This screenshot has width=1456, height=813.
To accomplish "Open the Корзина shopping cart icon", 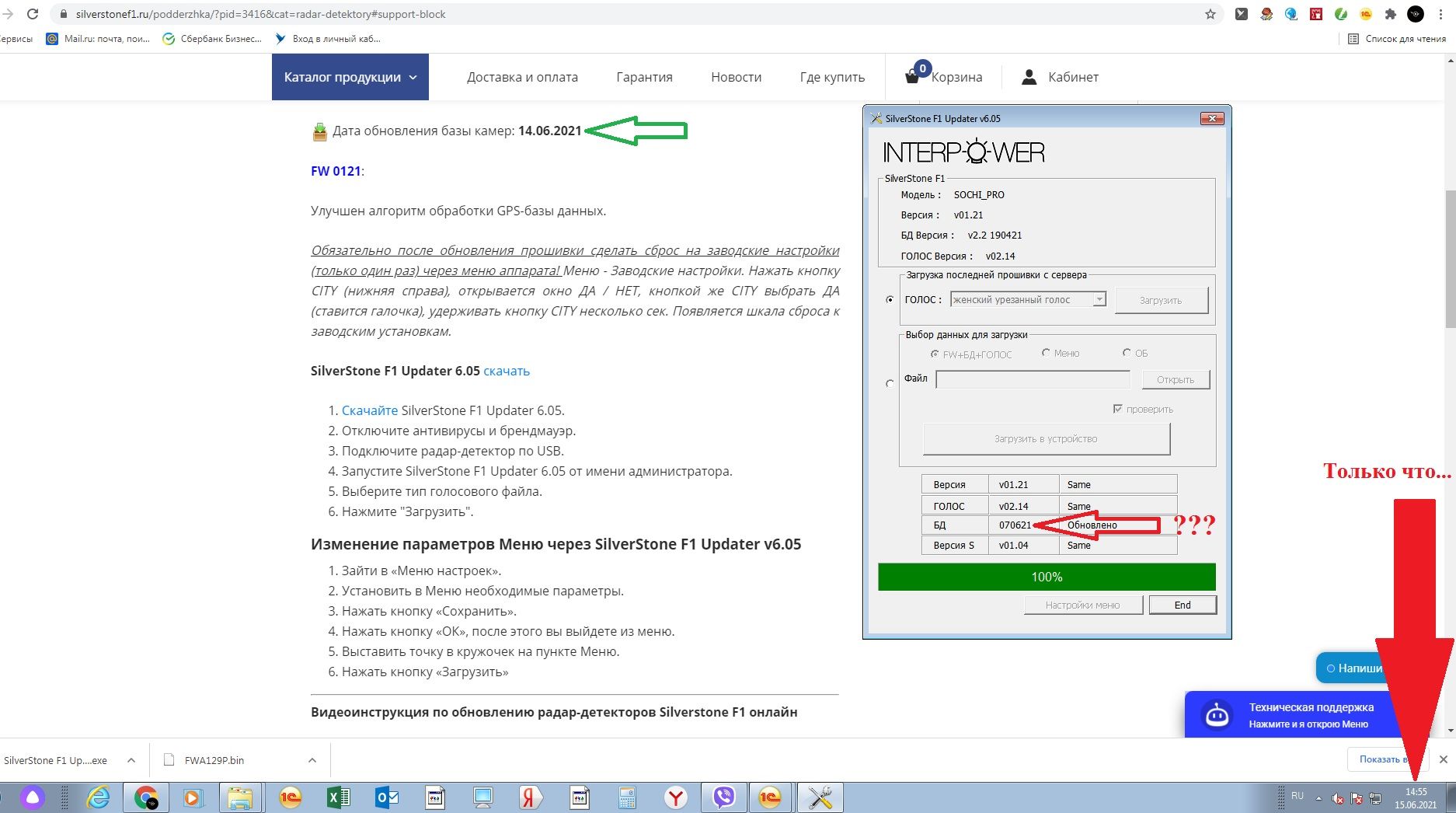I will coord(913,76).
